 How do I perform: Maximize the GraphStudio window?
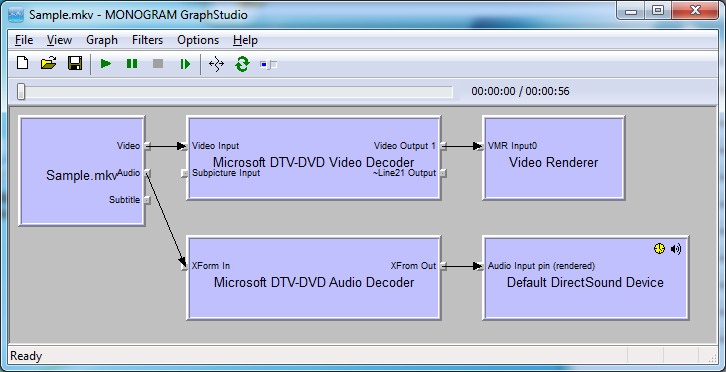click(658, 11)
